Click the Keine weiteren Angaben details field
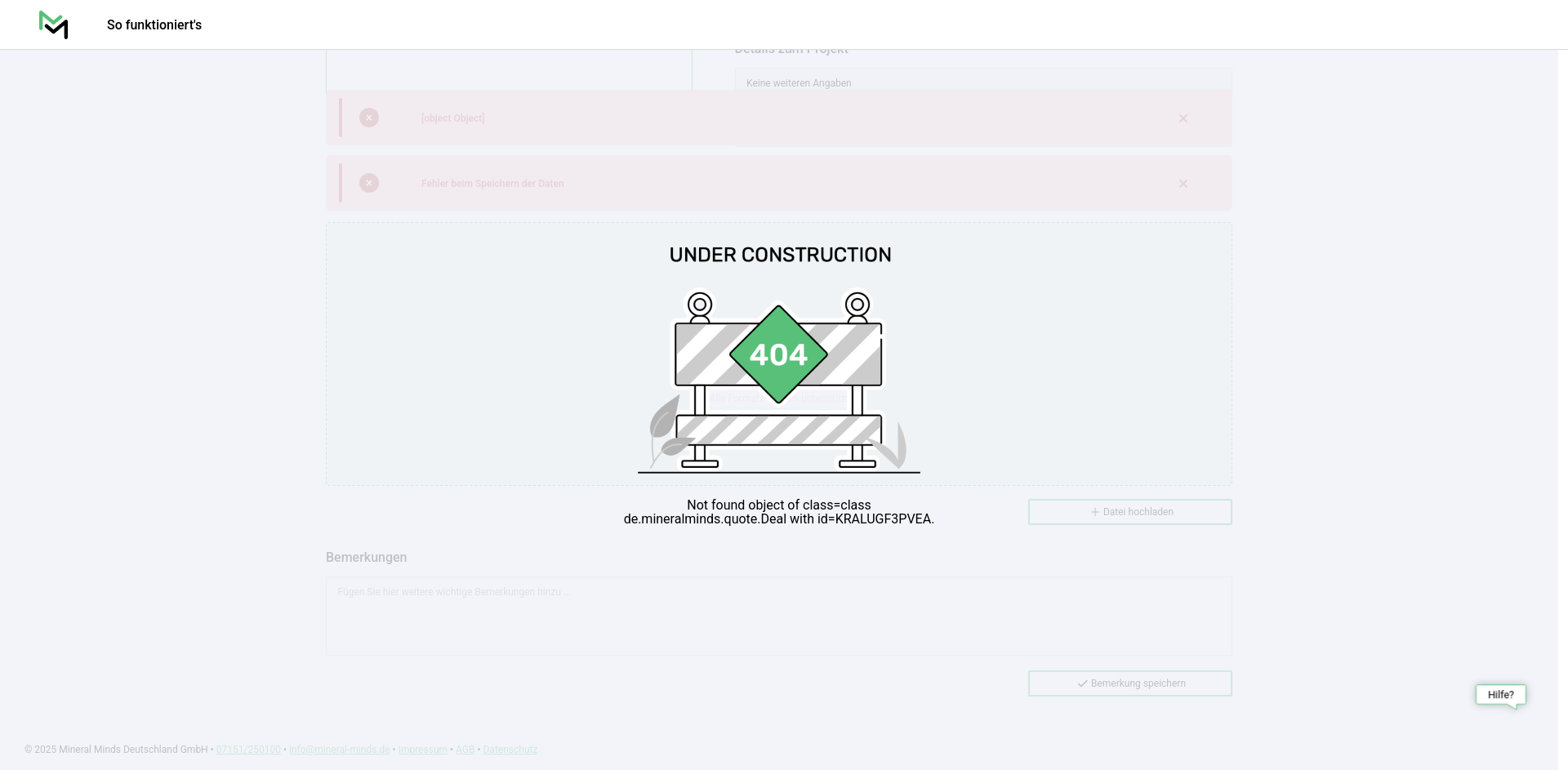 tap(982, 82)
